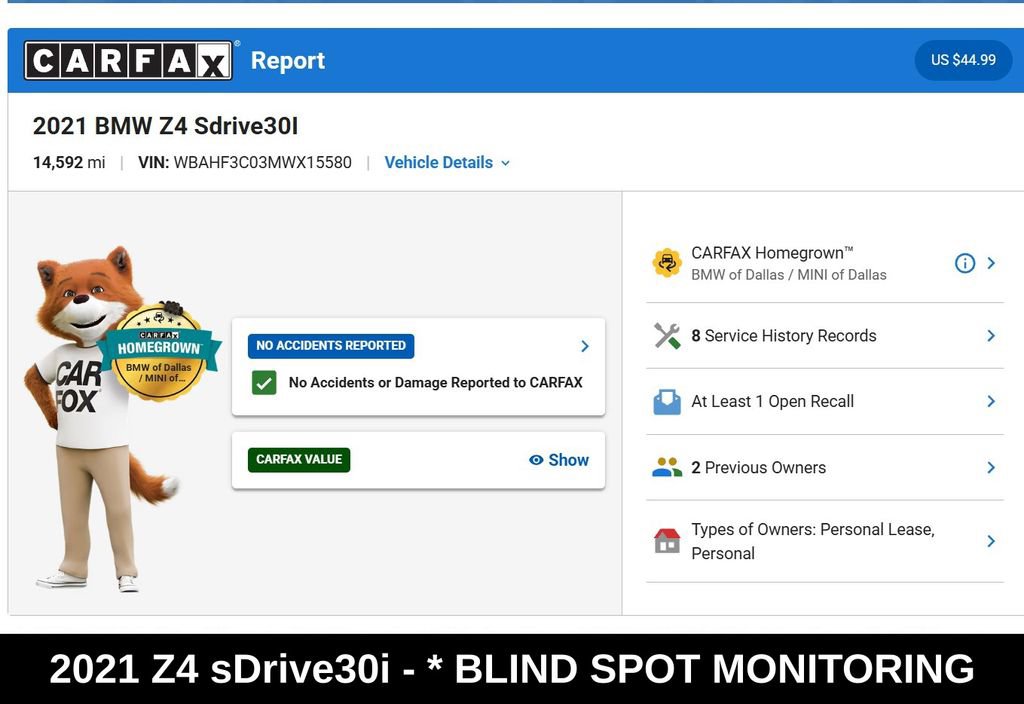This screenshot has height=704, width=1024.
Task: Expand the Vehicle Details dropdown
Action: (x=447, y=163)
